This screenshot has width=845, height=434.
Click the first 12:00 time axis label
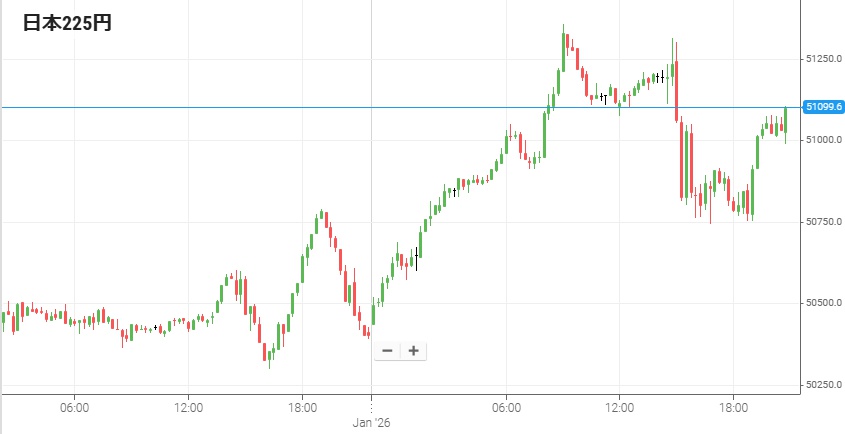(x=189, y=407)
